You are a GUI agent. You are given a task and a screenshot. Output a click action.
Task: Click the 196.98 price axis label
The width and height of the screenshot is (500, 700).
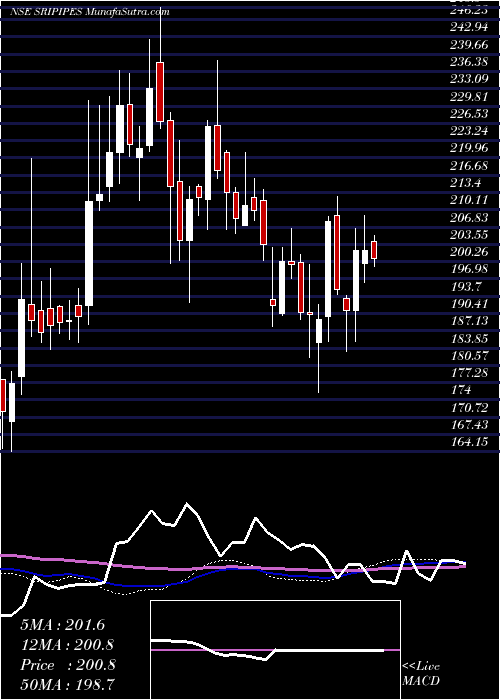468,269
